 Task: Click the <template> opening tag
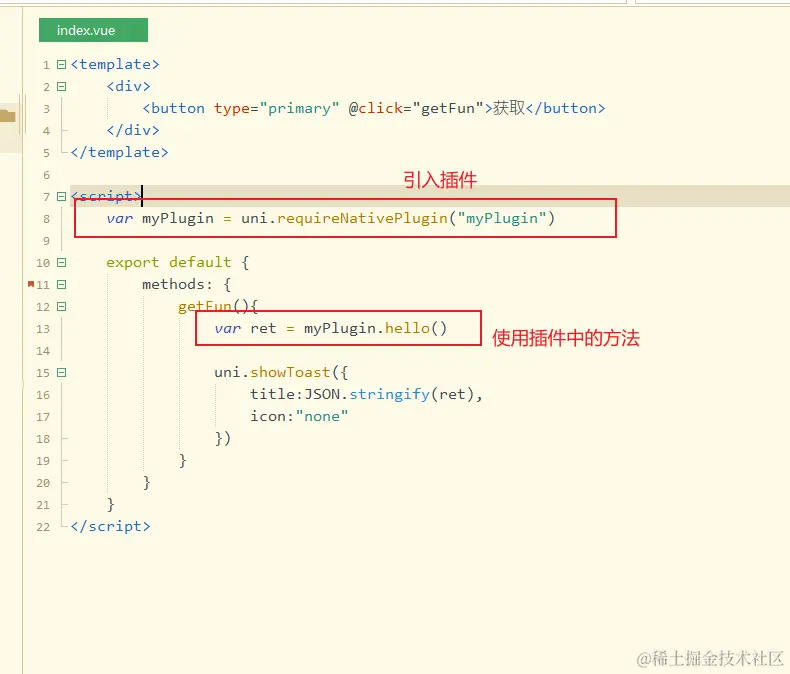115,64
